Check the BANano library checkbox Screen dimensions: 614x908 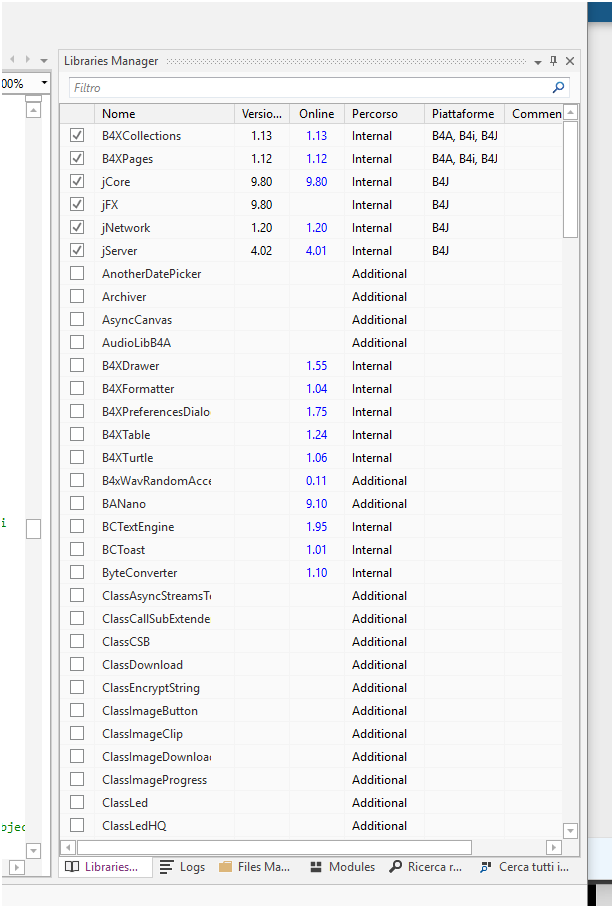[x=77, y=504]
